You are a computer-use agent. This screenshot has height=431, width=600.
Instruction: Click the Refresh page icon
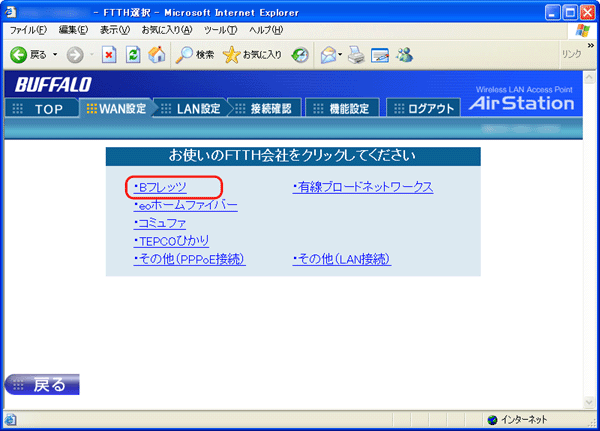[x=133, y=55]
